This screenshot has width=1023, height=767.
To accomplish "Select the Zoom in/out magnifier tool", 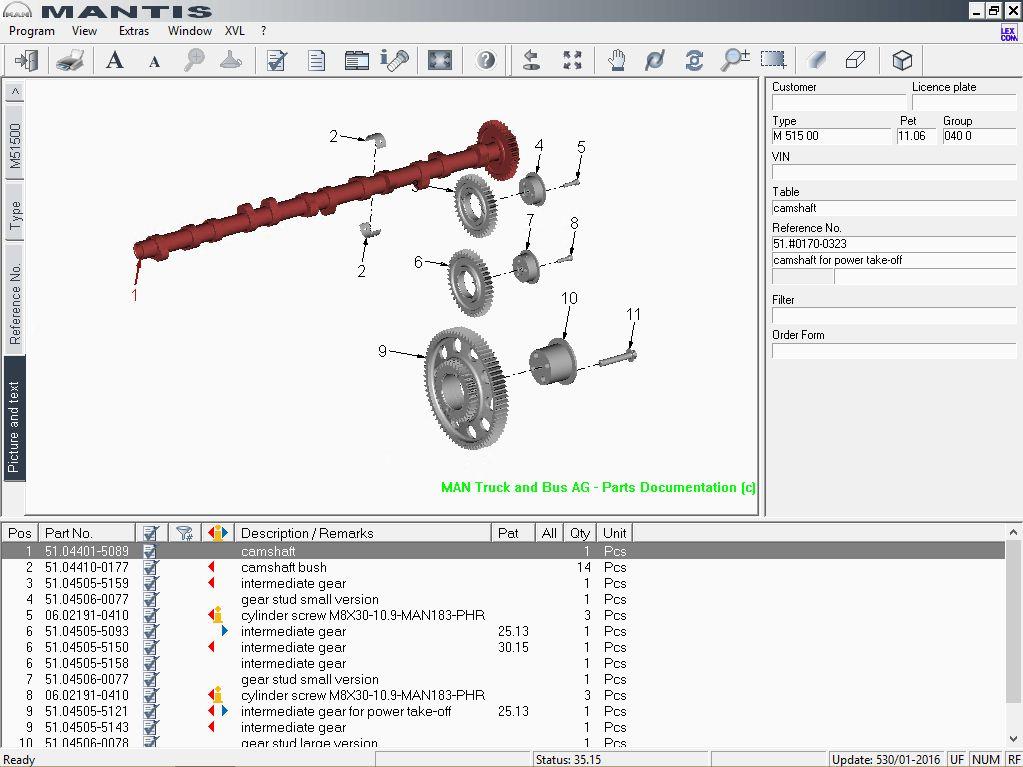I will tap(735, 60).
